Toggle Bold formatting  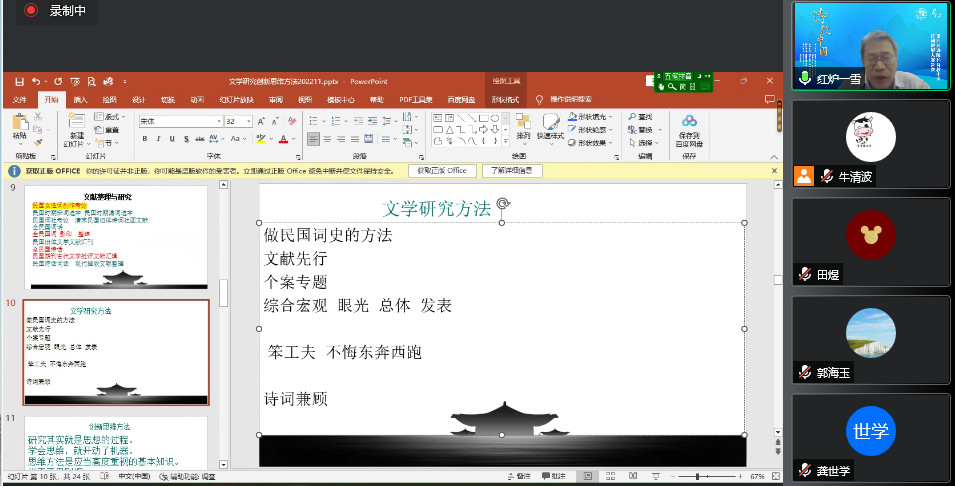pos(144,139)
